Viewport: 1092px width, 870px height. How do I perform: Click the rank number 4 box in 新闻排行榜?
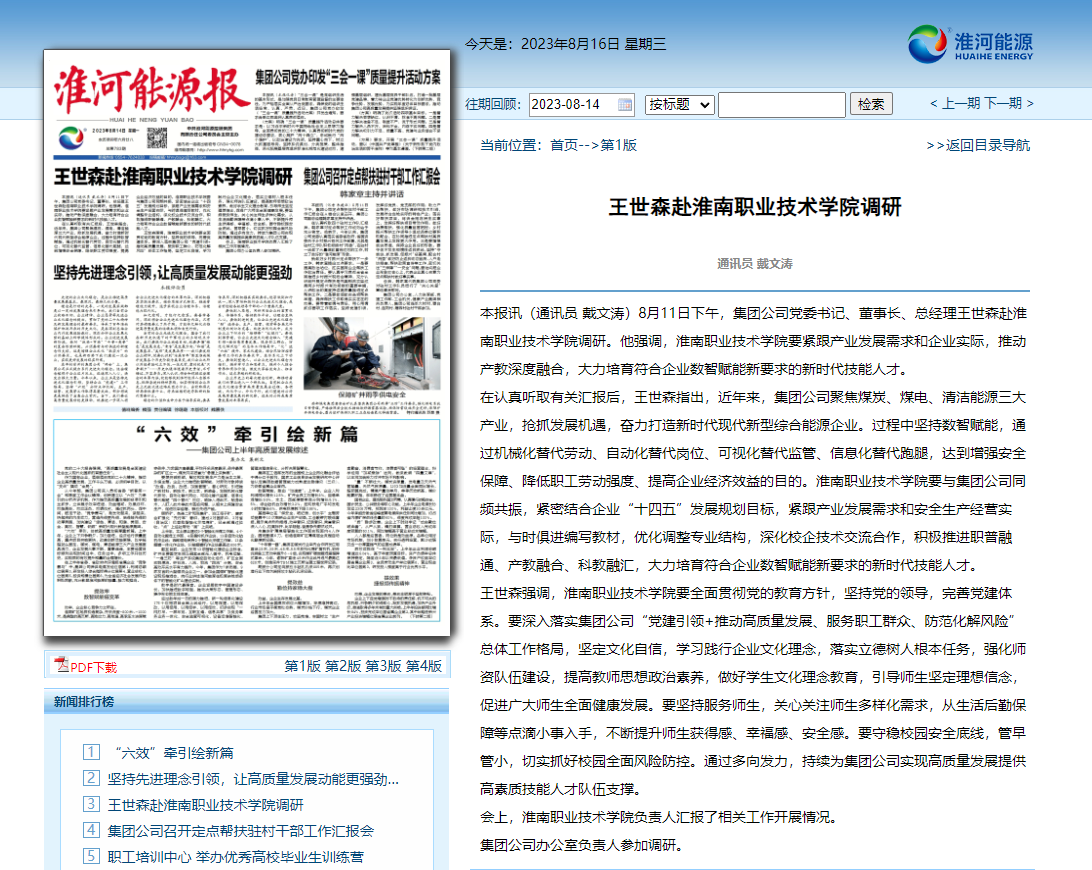[x=91, y=830]
